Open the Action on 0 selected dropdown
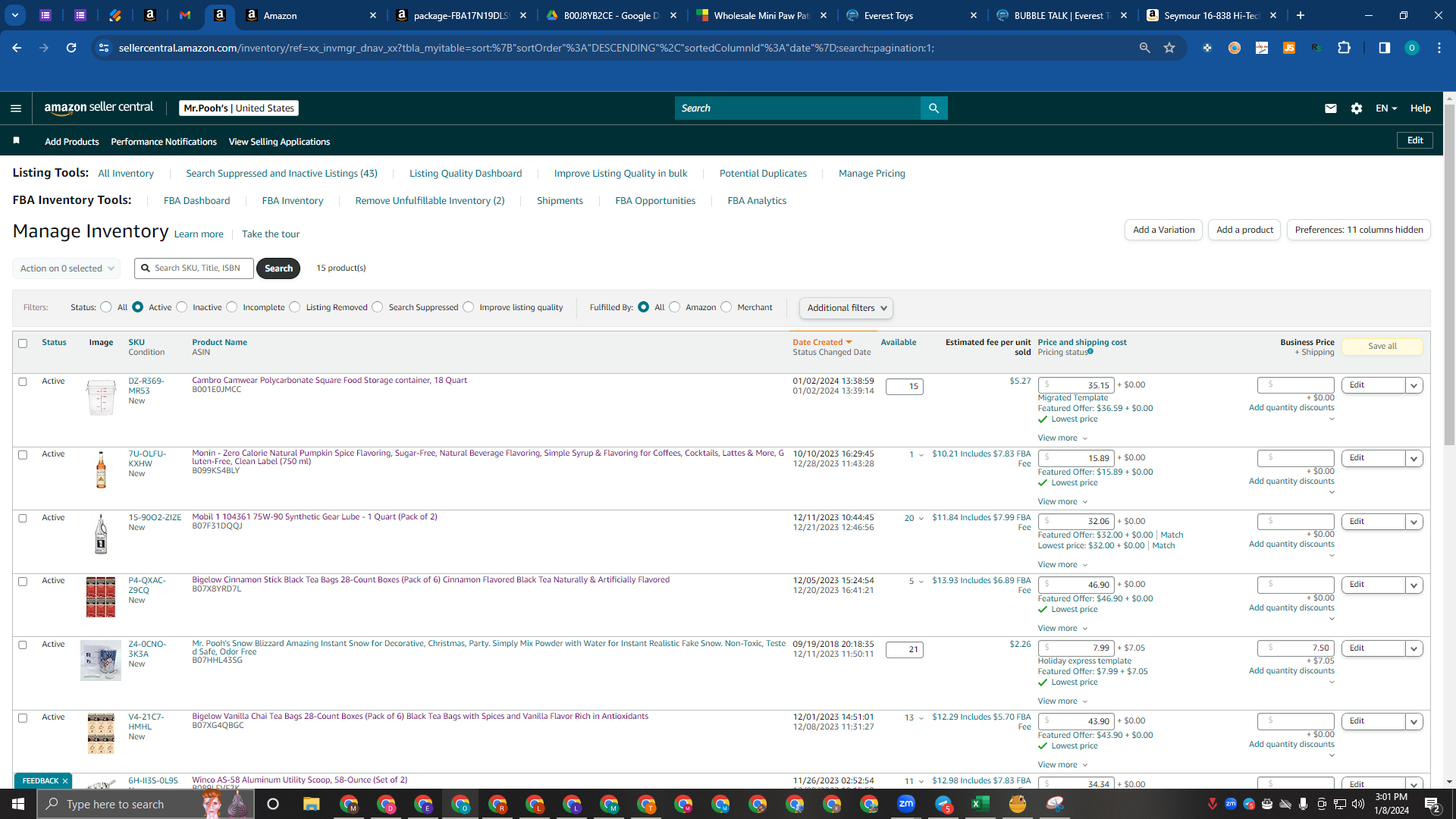Viewport: 1456px width, 819px height. coord(67,268)
